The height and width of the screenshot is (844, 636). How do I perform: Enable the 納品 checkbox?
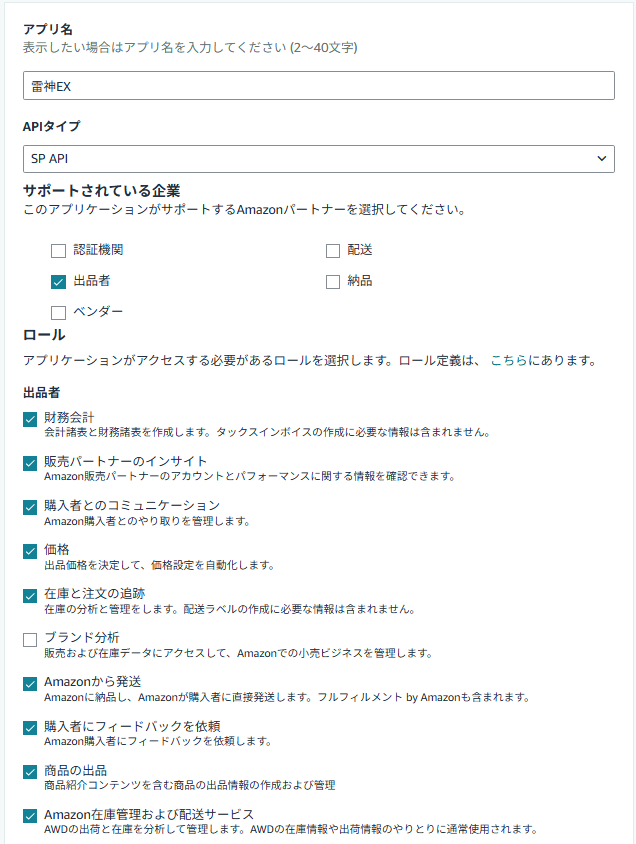point(333,282)
